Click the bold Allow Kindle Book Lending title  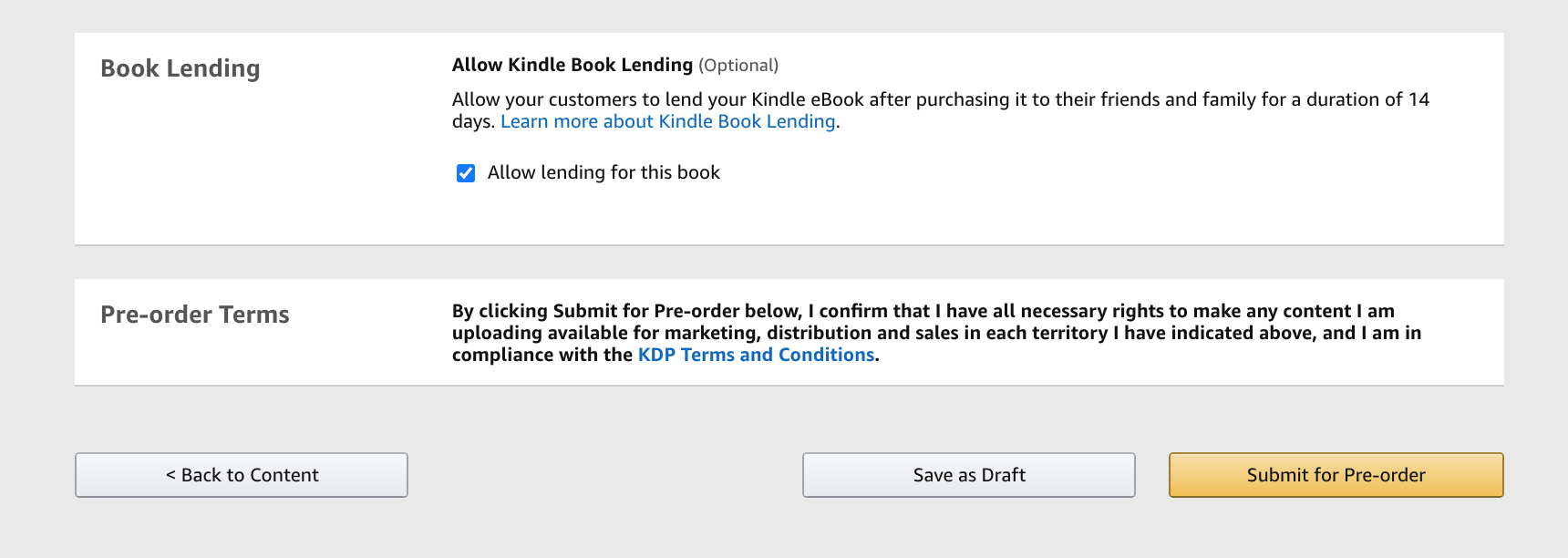coord(573,65)
